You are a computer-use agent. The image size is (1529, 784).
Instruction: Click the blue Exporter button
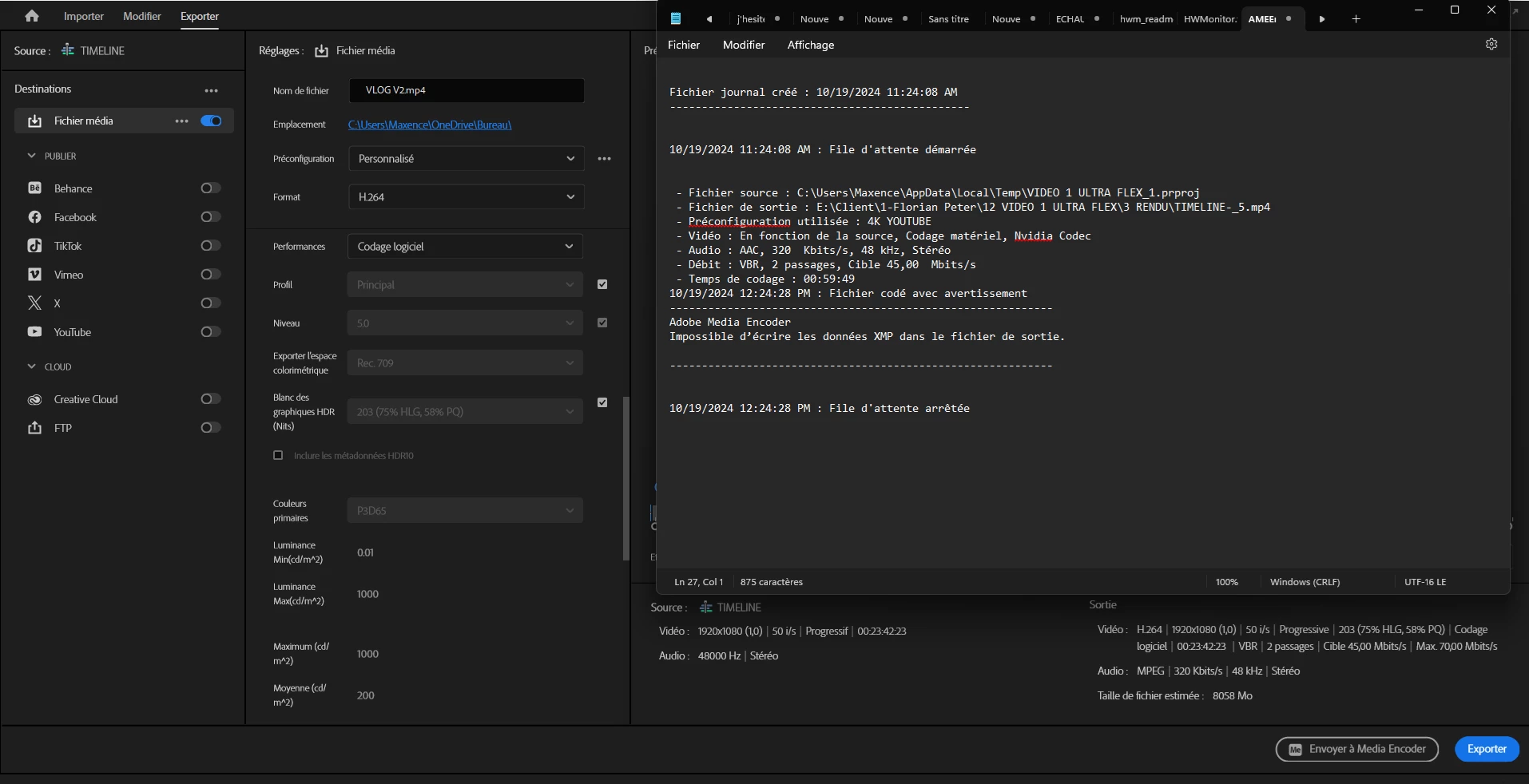(1487, 749)
